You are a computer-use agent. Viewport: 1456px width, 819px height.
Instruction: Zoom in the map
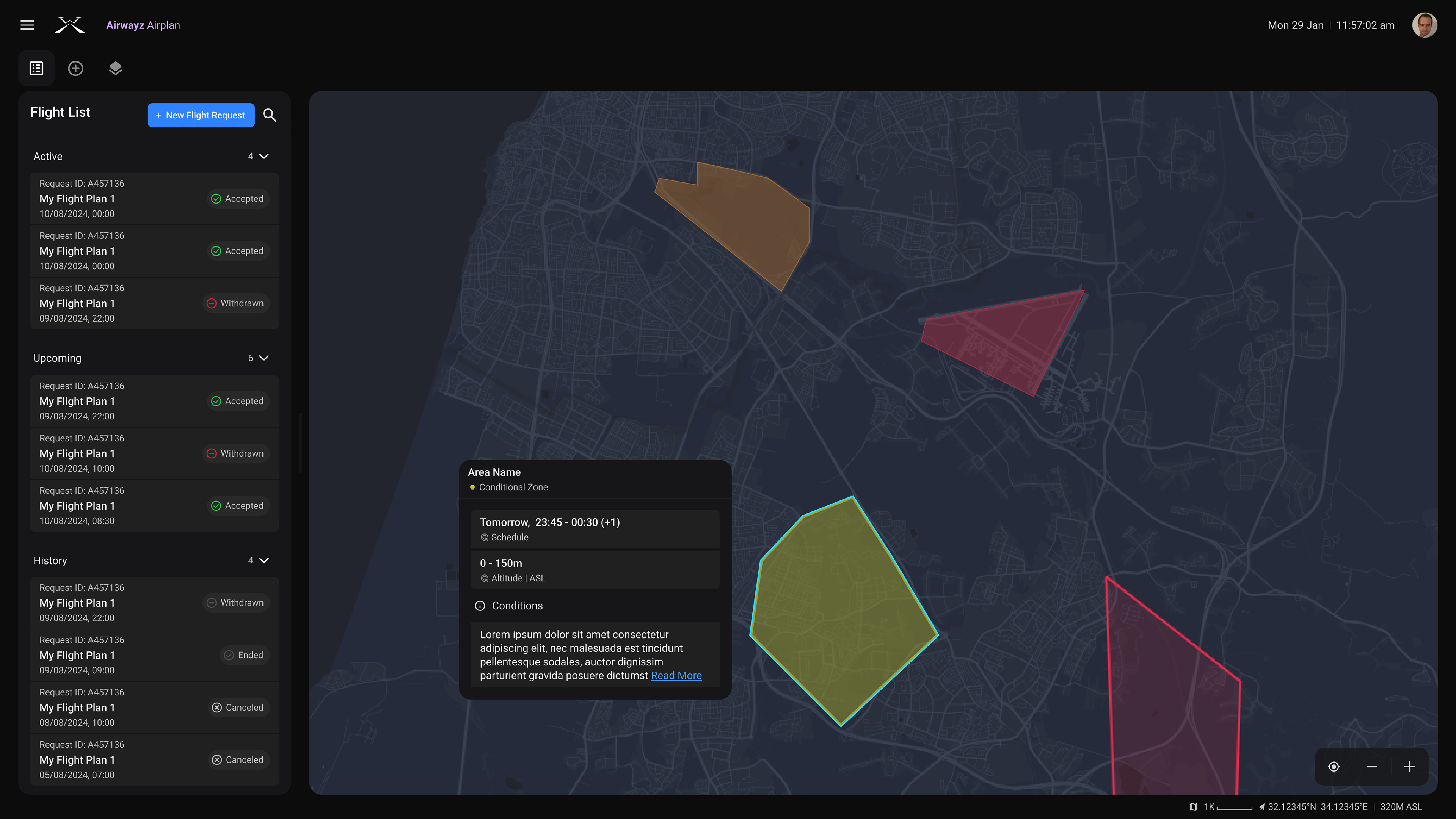(1410, 767)
